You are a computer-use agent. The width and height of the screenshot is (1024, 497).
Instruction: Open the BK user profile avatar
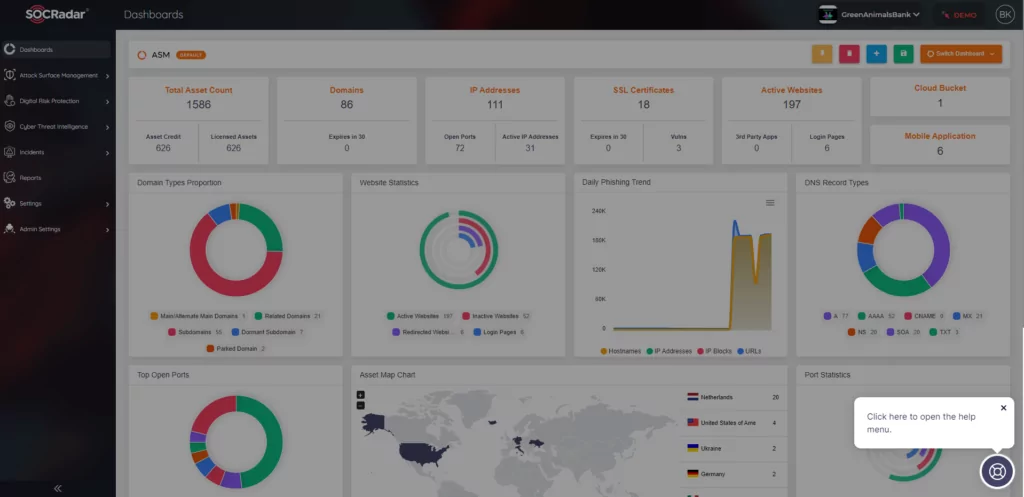(x=1004, y=14)
